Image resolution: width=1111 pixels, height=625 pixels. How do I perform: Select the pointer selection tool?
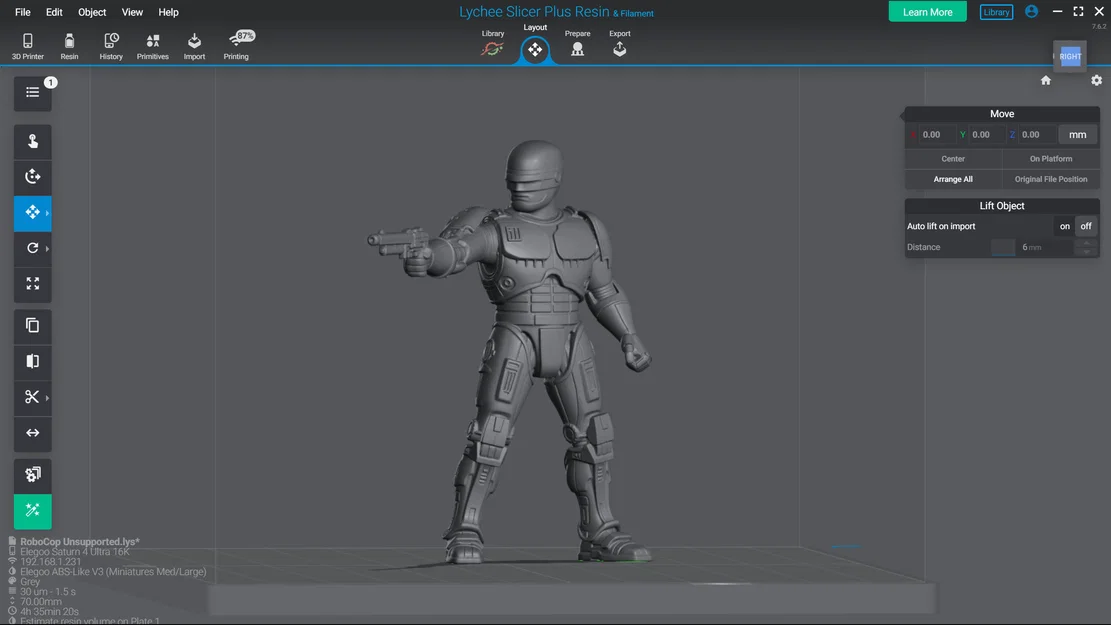tap(33, 142)
